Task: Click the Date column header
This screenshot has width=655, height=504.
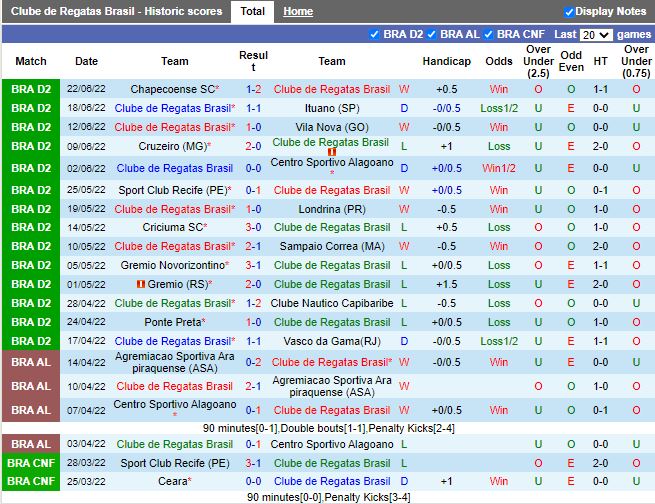Action: (86, 61)
